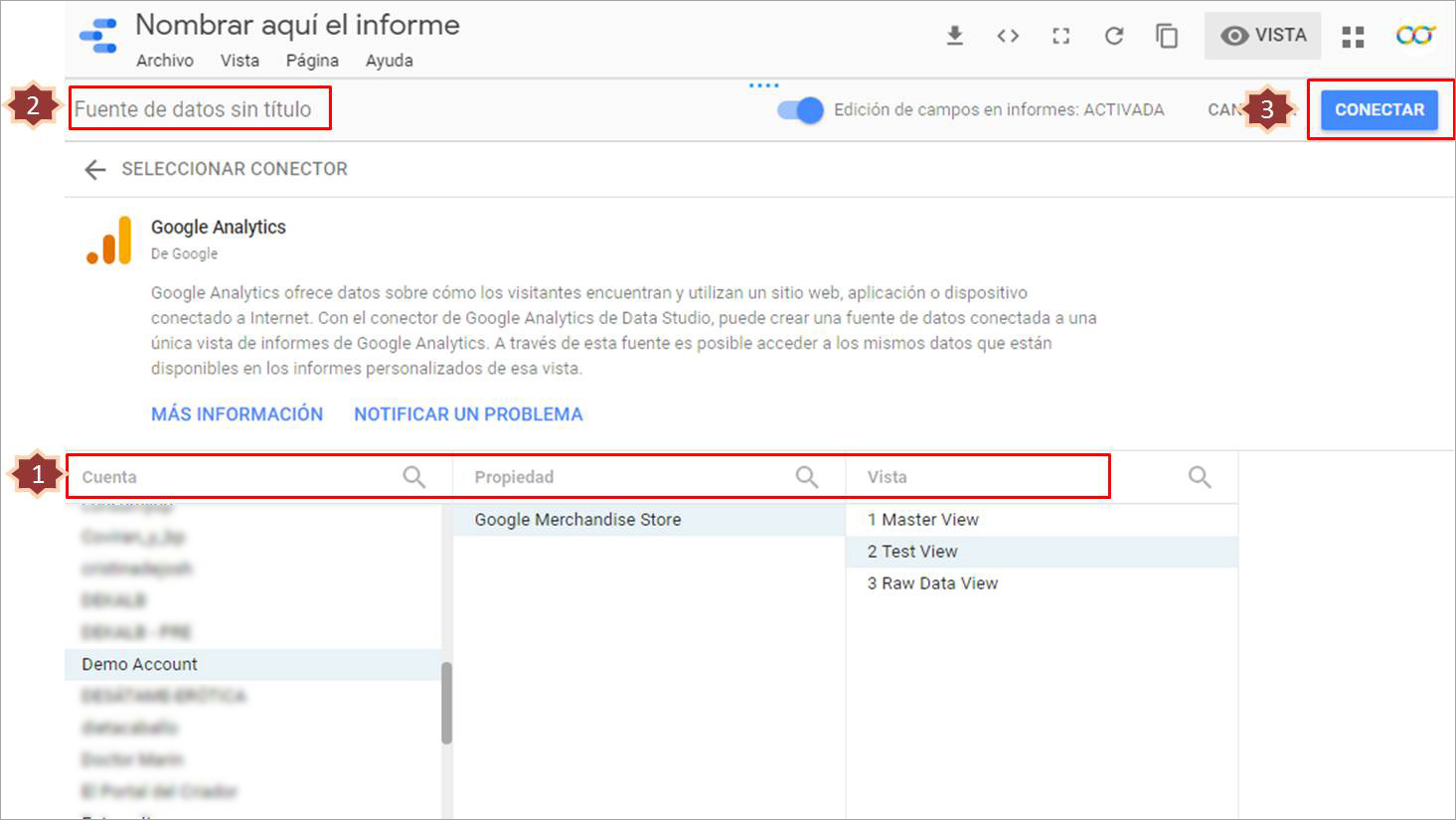Click the NOTIFICAR UN PROBLEMA link

tap(468, 414)
